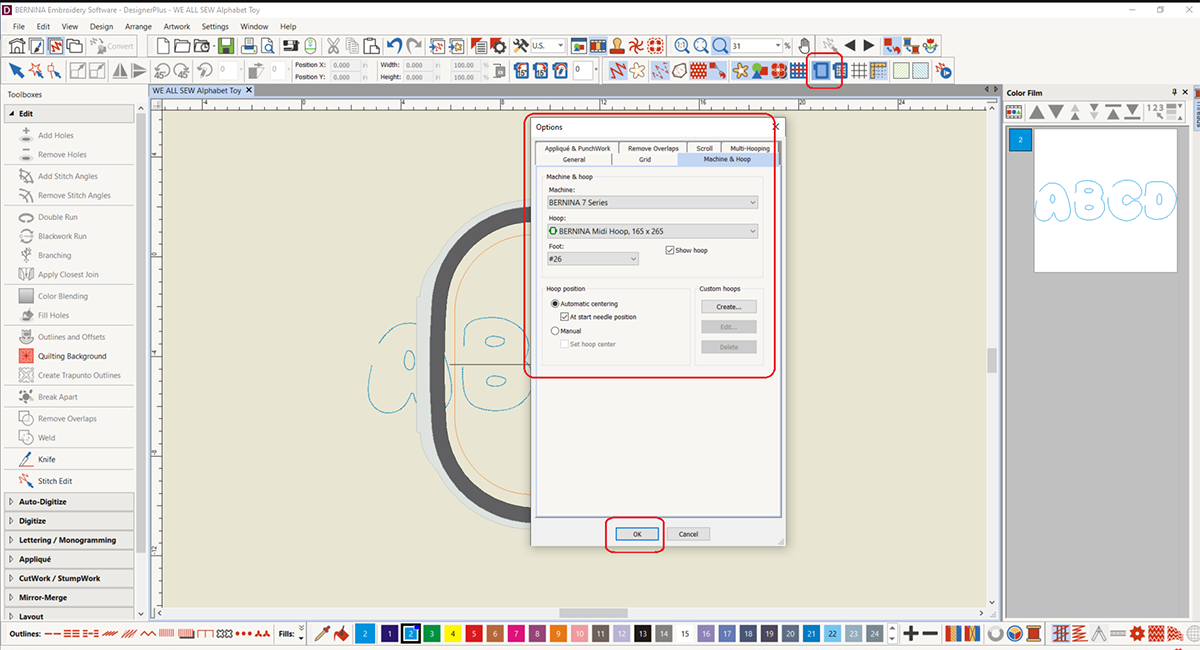
Task: Click the minus remove color icon
Action: (x=930, y=633)
